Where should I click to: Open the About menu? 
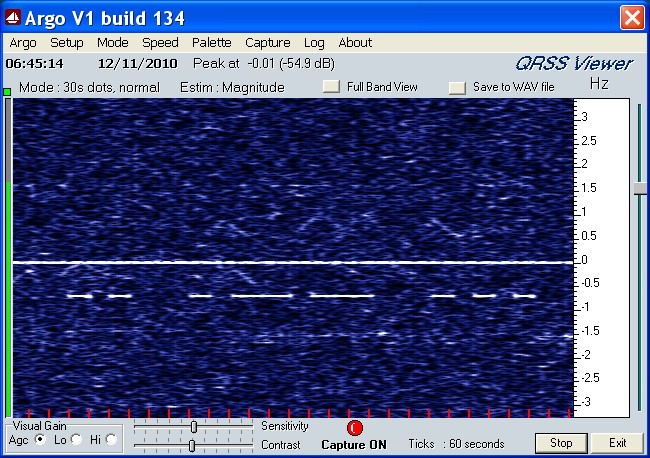(355, 43)
